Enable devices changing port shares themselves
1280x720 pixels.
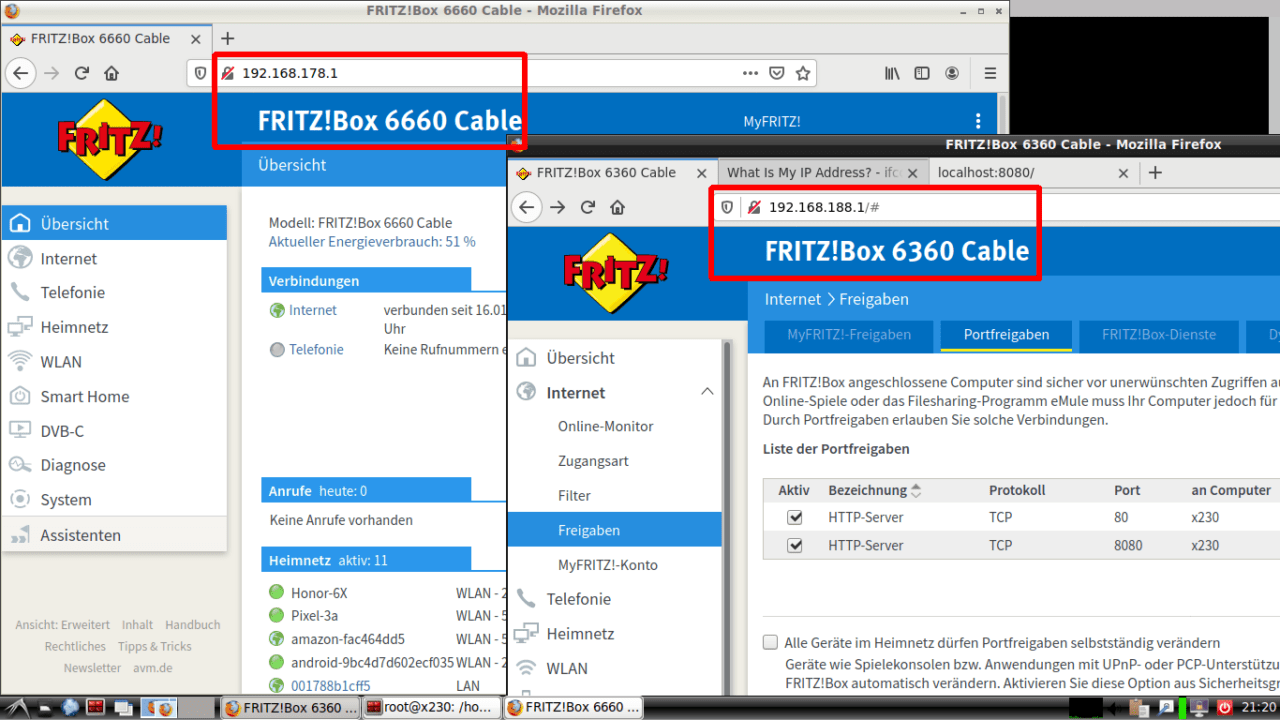point(770,642)
